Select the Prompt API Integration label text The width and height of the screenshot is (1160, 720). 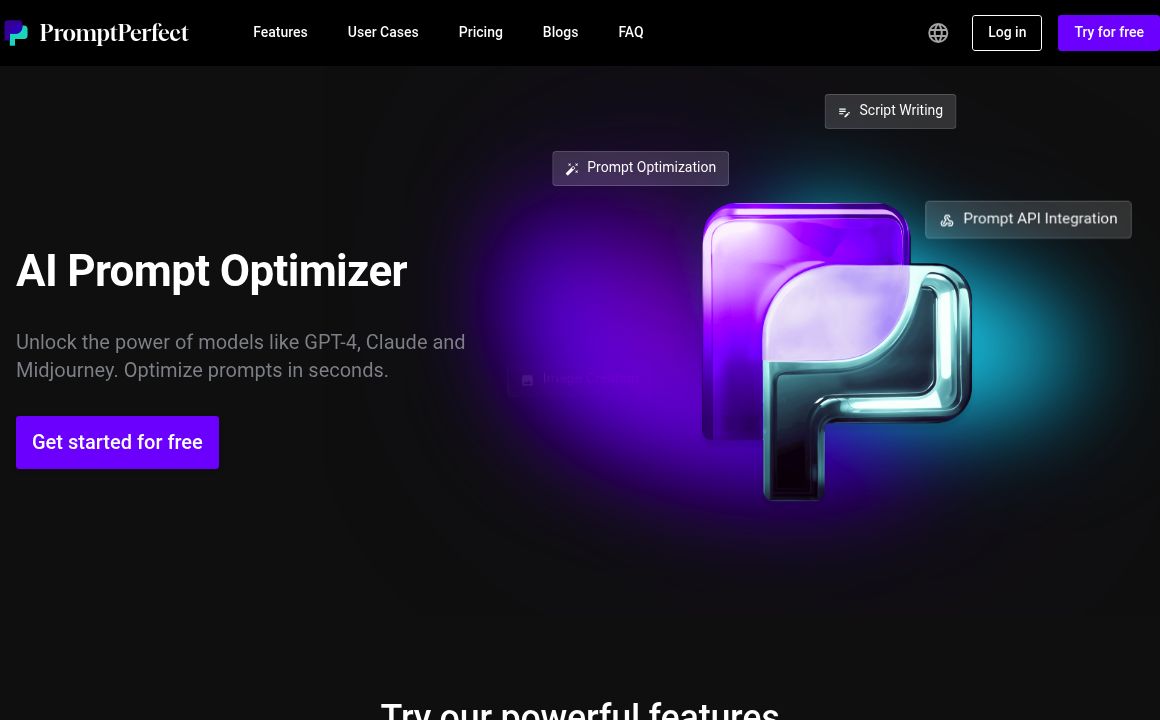pyautogui.click(x=1040, y=219)
